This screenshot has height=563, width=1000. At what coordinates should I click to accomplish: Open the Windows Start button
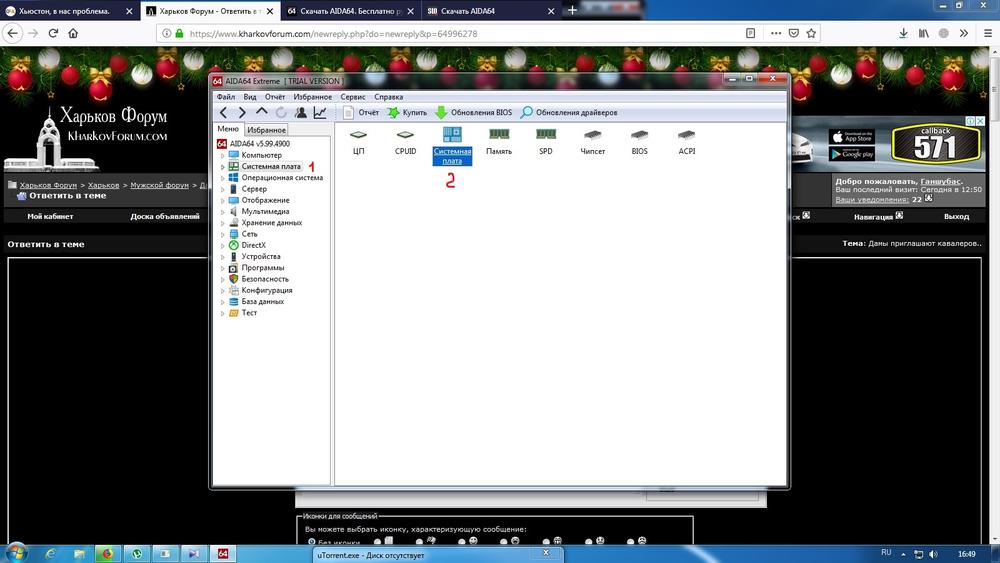(15, 553)
